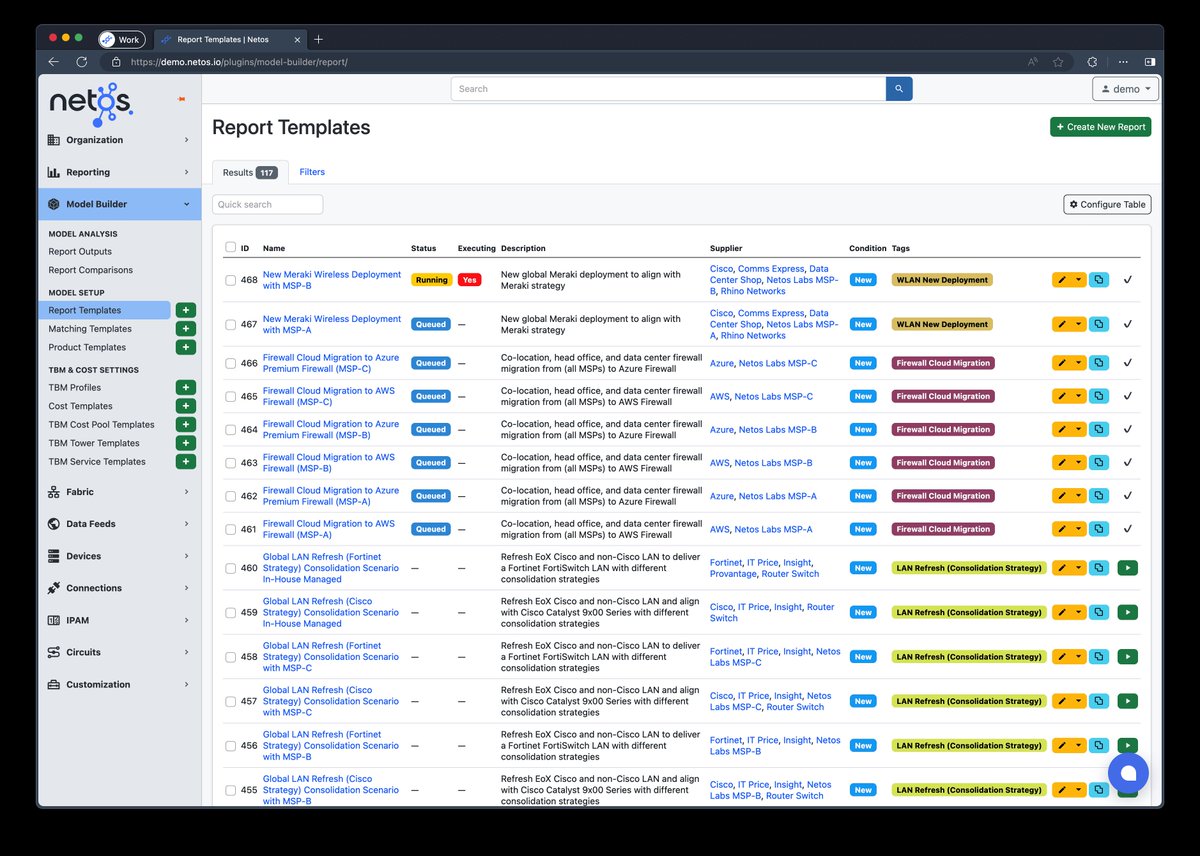
Task: Clone report 463 with the copy icon
Action: click(1099, 462)
